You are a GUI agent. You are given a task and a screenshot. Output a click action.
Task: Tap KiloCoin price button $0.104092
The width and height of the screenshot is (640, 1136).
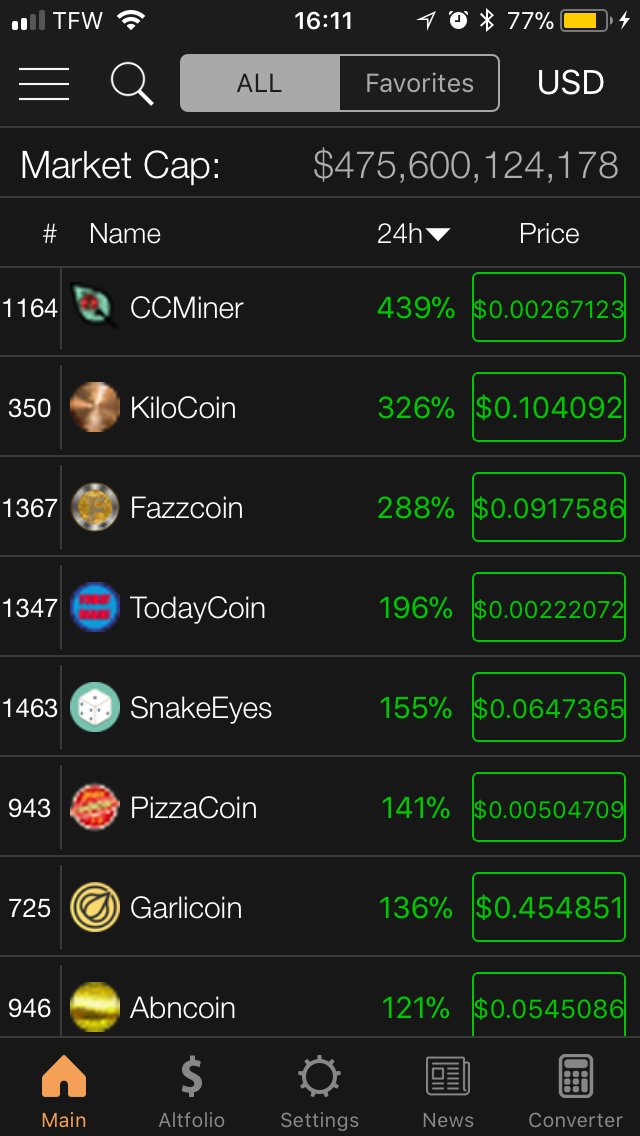coord(549,407)
